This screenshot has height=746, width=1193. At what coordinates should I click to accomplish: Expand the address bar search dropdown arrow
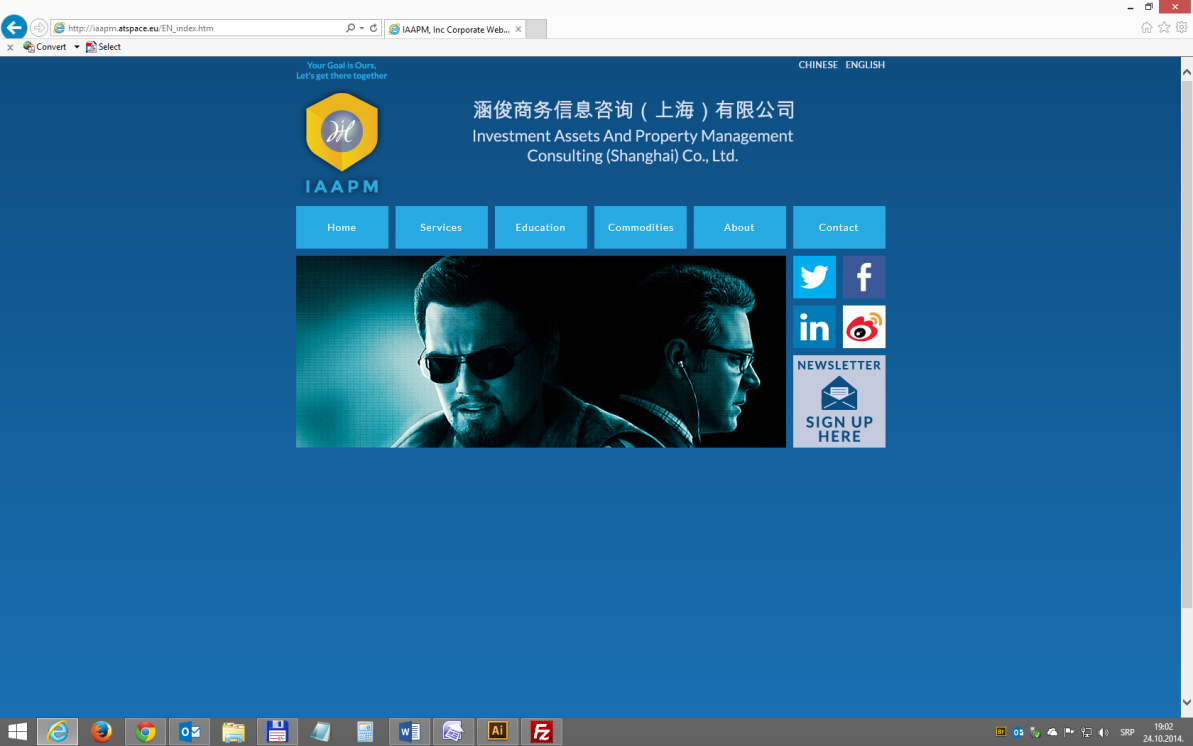click(361, 29)
